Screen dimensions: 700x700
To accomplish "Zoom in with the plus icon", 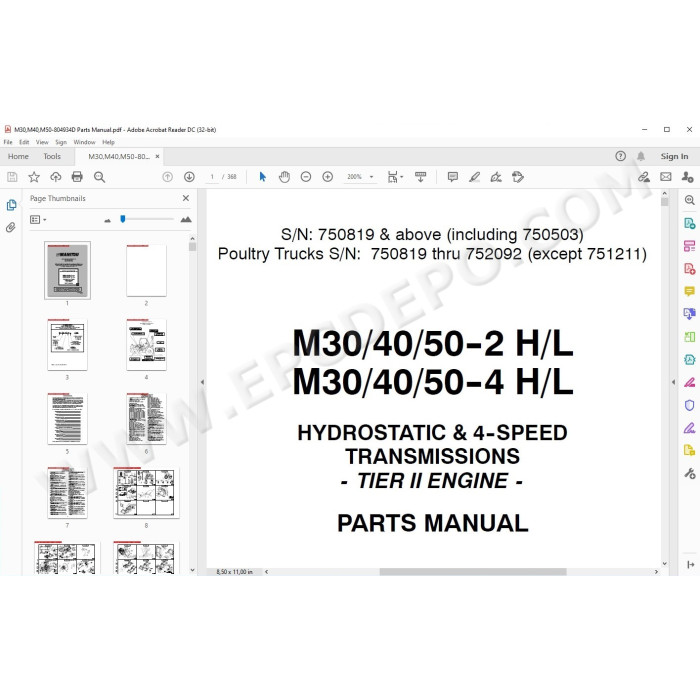I will [x=328, y=177].
